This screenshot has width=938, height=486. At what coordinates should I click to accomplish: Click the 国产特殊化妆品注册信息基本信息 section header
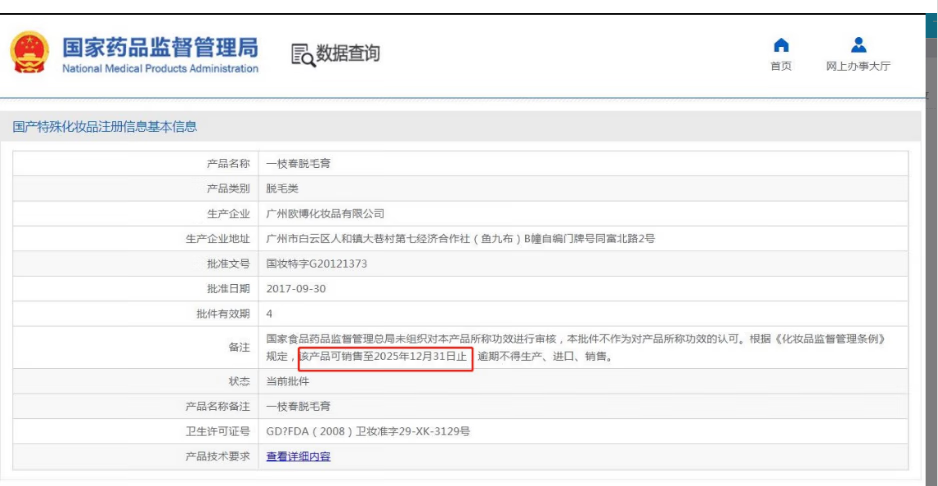pyautogui.click(x=105, y=127)
